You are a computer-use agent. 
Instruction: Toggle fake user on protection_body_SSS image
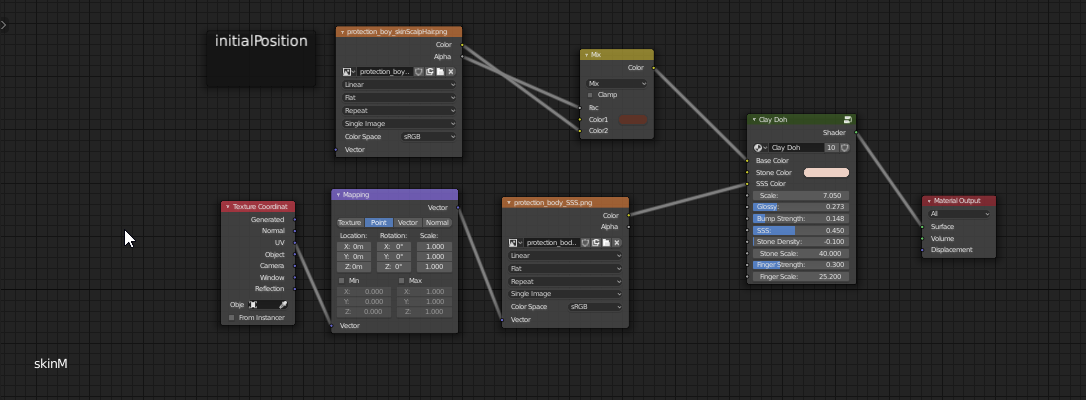point(585,243)
